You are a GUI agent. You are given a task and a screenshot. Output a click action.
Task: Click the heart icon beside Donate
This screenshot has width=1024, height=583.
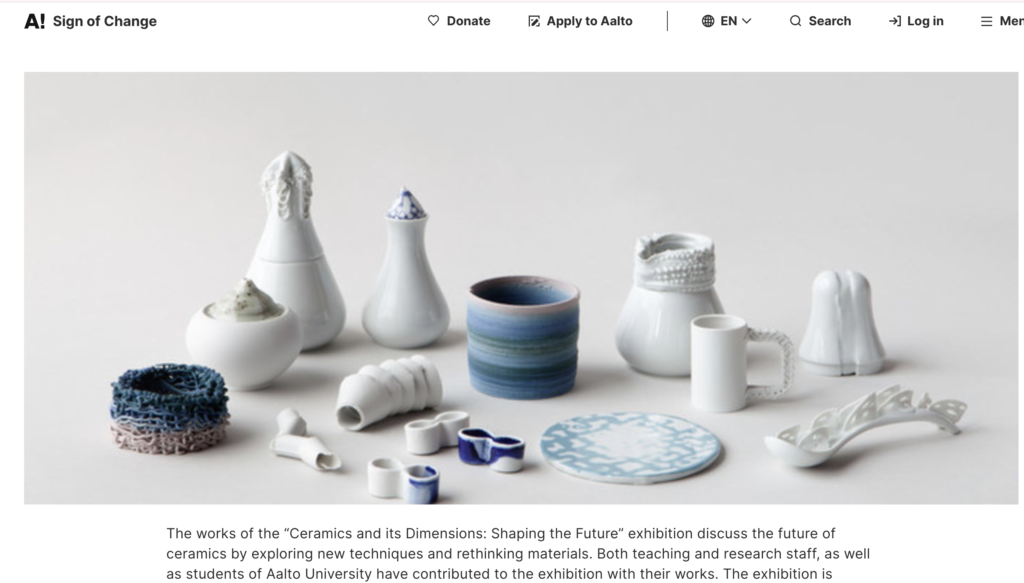(434, 21)
